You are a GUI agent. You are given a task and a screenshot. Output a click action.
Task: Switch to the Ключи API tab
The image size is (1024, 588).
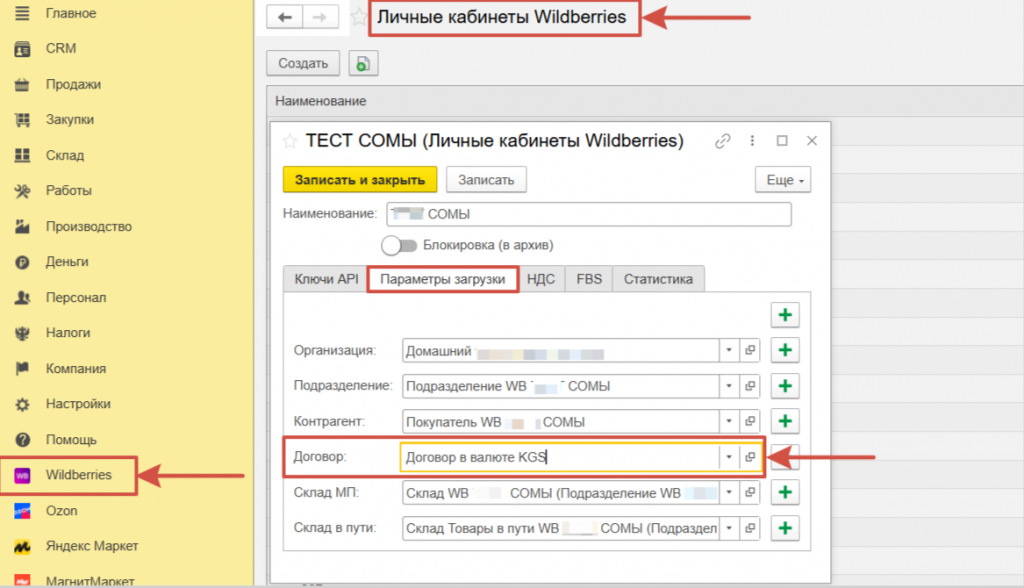(325, 279)
